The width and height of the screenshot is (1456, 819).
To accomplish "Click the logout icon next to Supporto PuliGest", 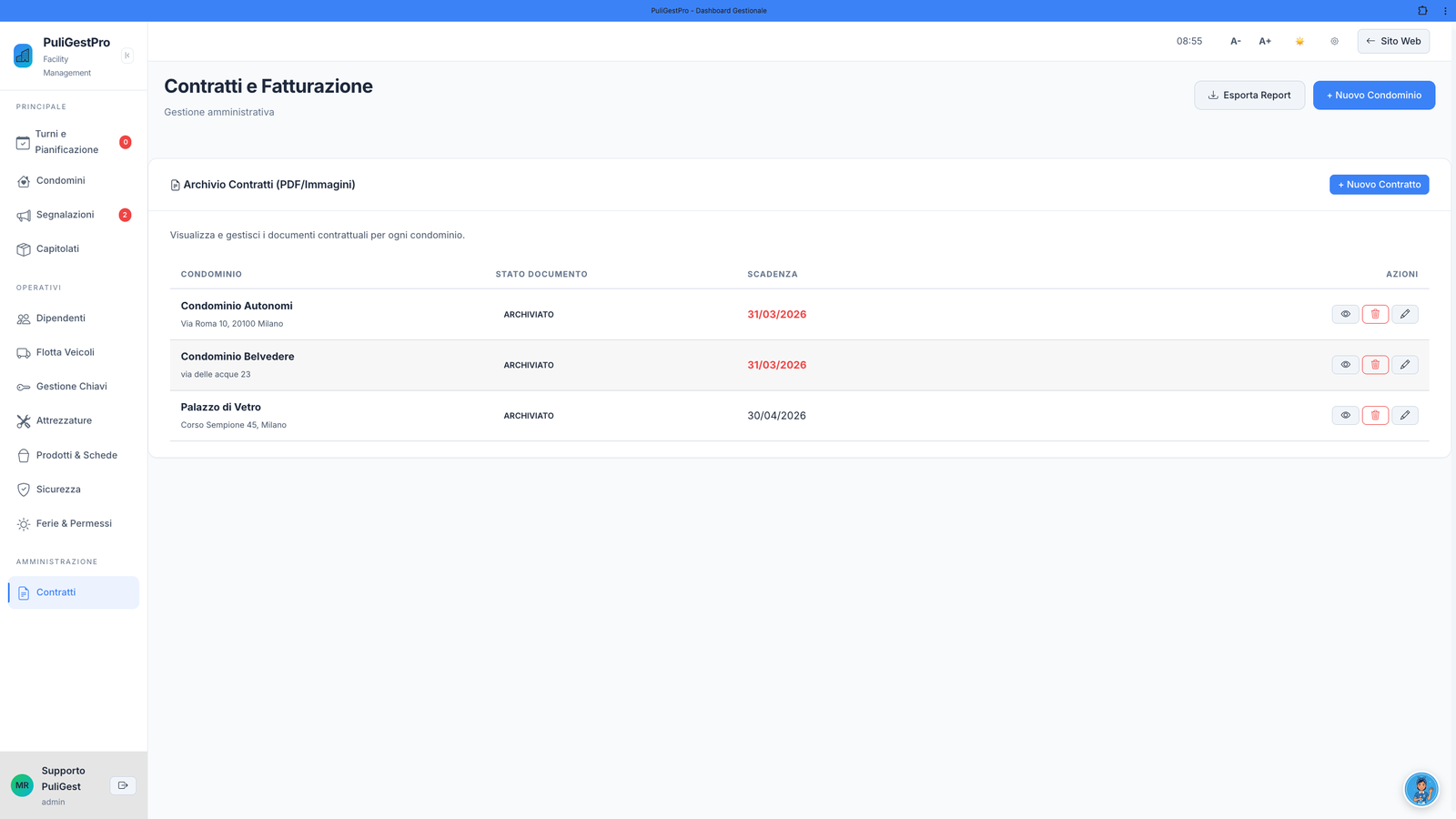I will click(x=123, y=785).
